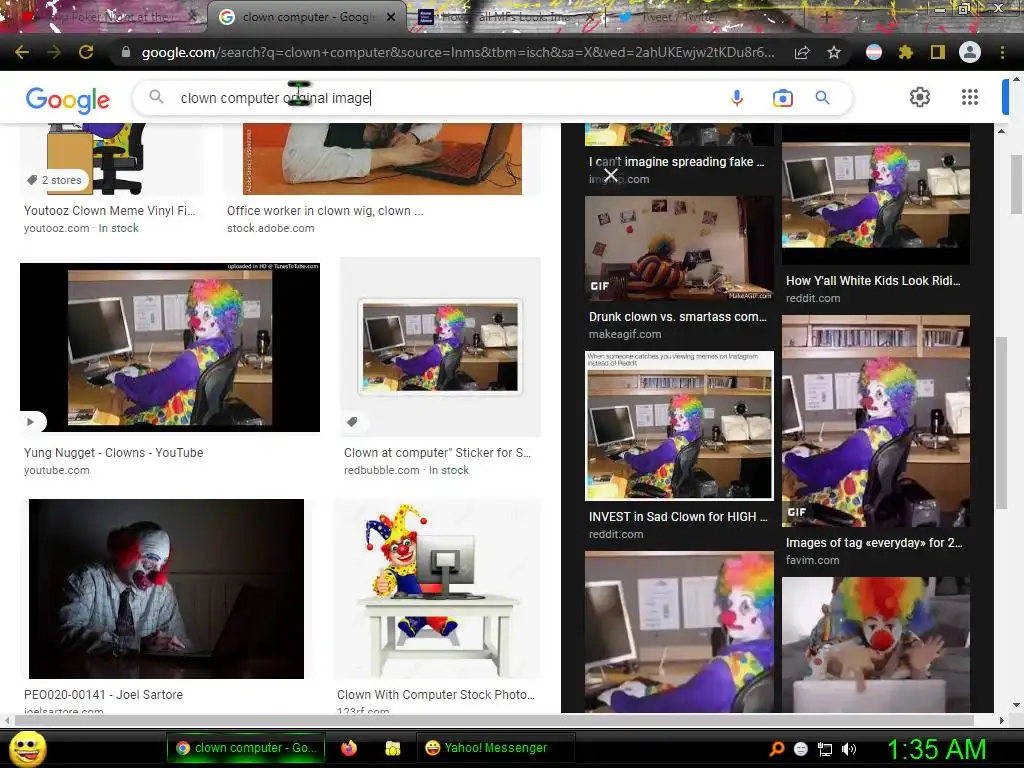Image resolution: width=1024 pixels, height=768 pixels.
Task: Open Clown With Computer Stock Photo link
Action: [x=436, y=694]
